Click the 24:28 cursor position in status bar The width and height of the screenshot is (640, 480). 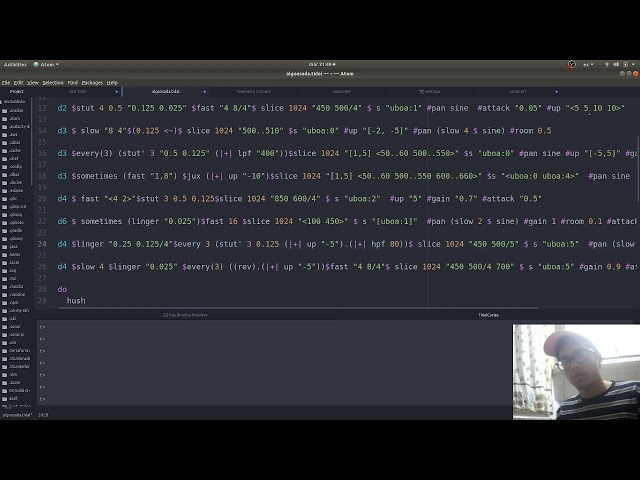[x=43, y=415]
